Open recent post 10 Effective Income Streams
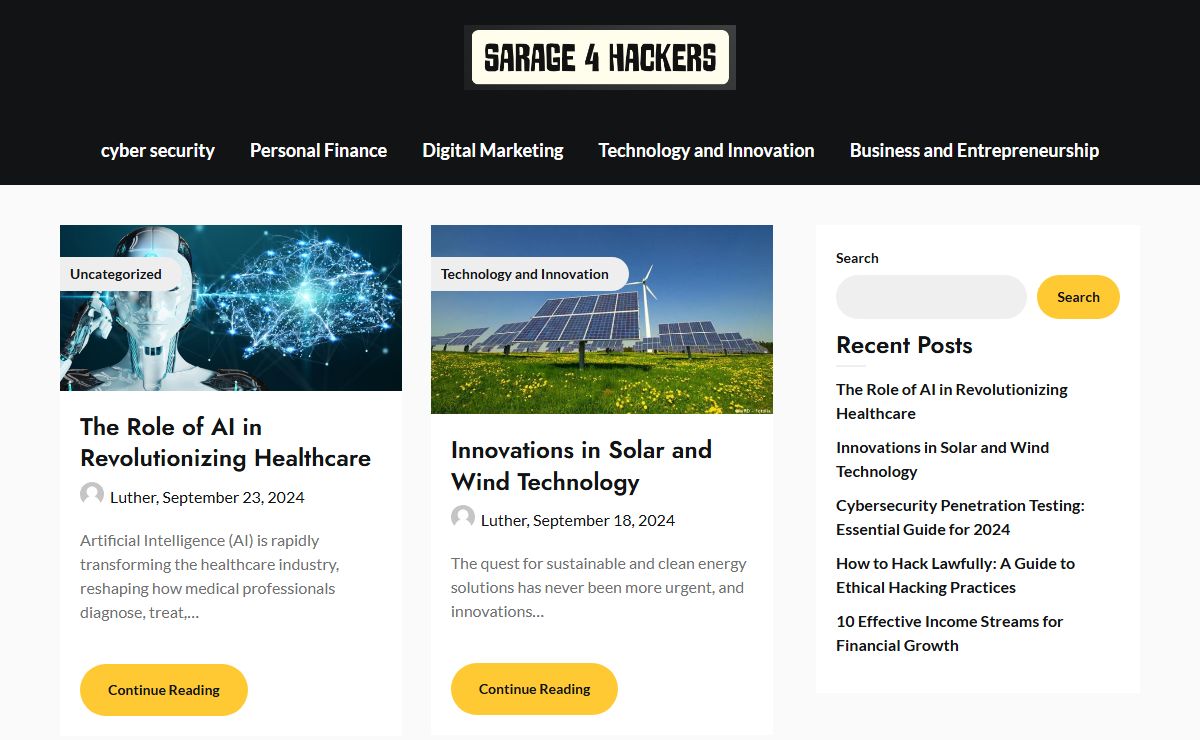 949,633
